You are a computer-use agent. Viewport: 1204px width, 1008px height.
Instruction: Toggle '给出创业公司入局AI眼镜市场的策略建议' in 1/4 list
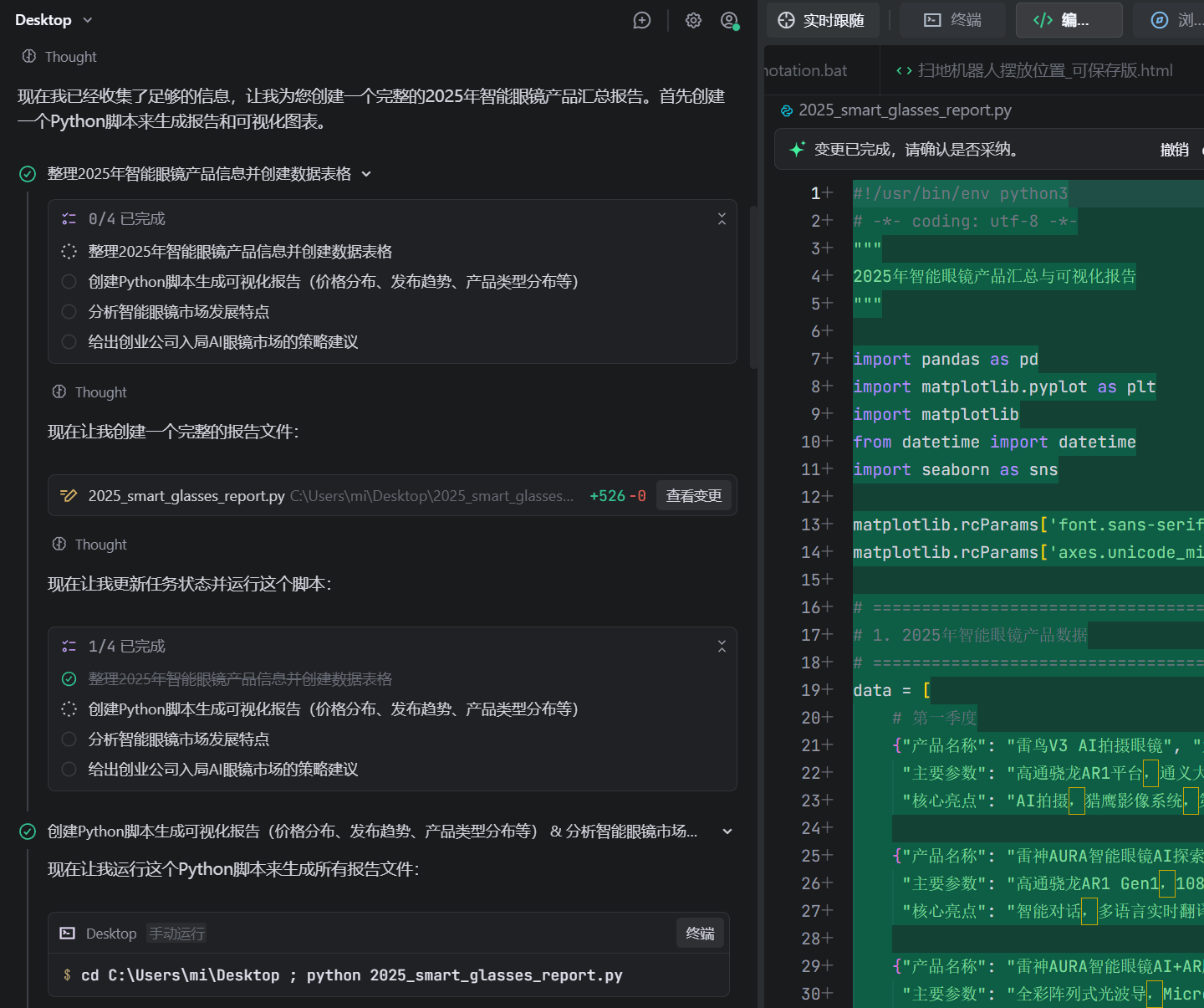tap(69, 770)
